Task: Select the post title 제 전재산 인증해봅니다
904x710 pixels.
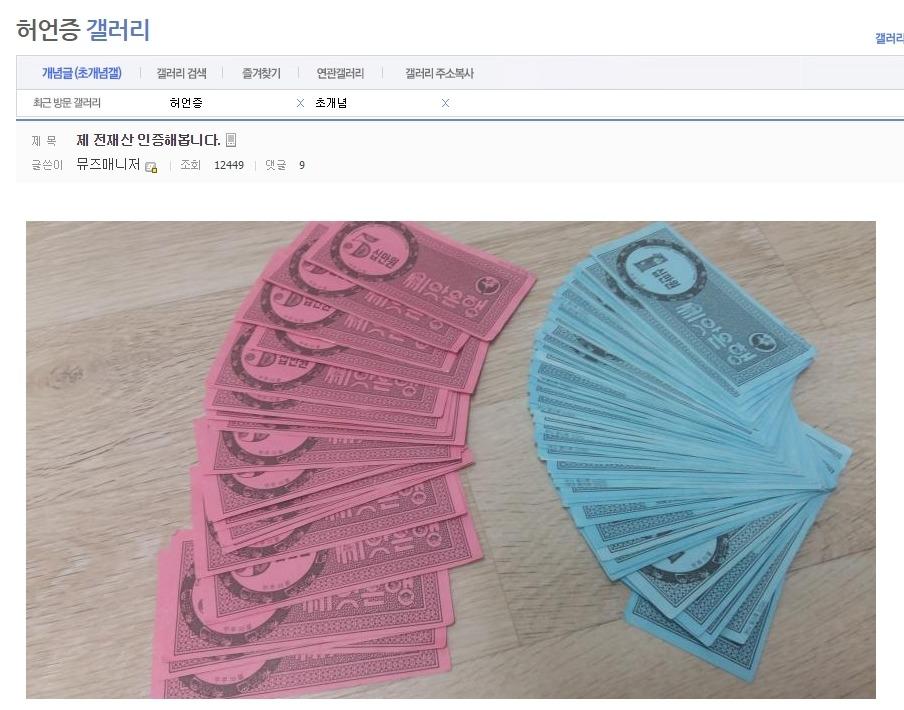Action: point(148,140)
